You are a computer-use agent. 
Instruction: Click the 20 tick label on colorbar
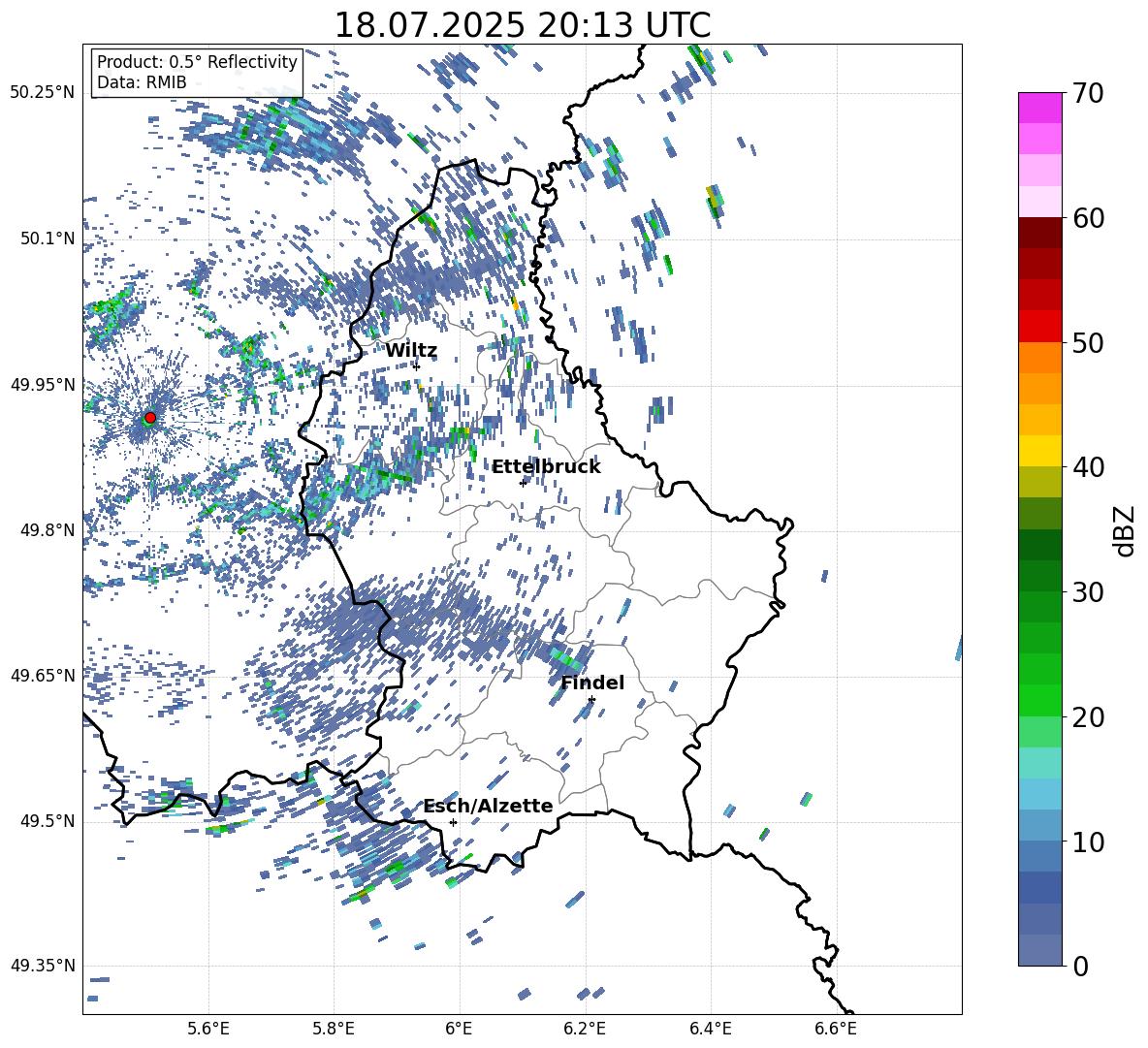pyautogui.click(x=1088, y=717)
